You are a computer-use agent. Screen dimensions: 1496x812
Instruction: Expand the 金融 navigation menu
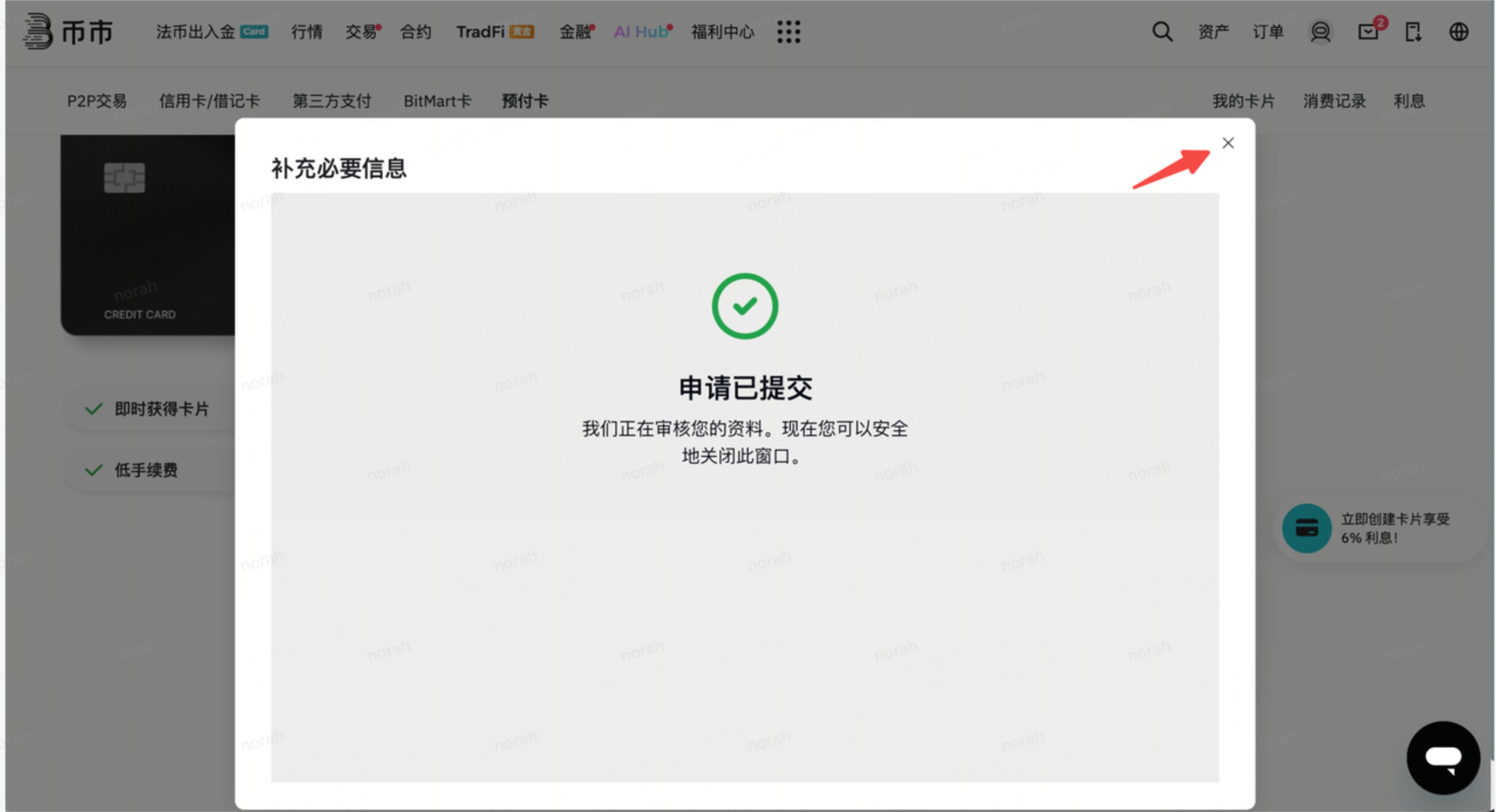577,32
